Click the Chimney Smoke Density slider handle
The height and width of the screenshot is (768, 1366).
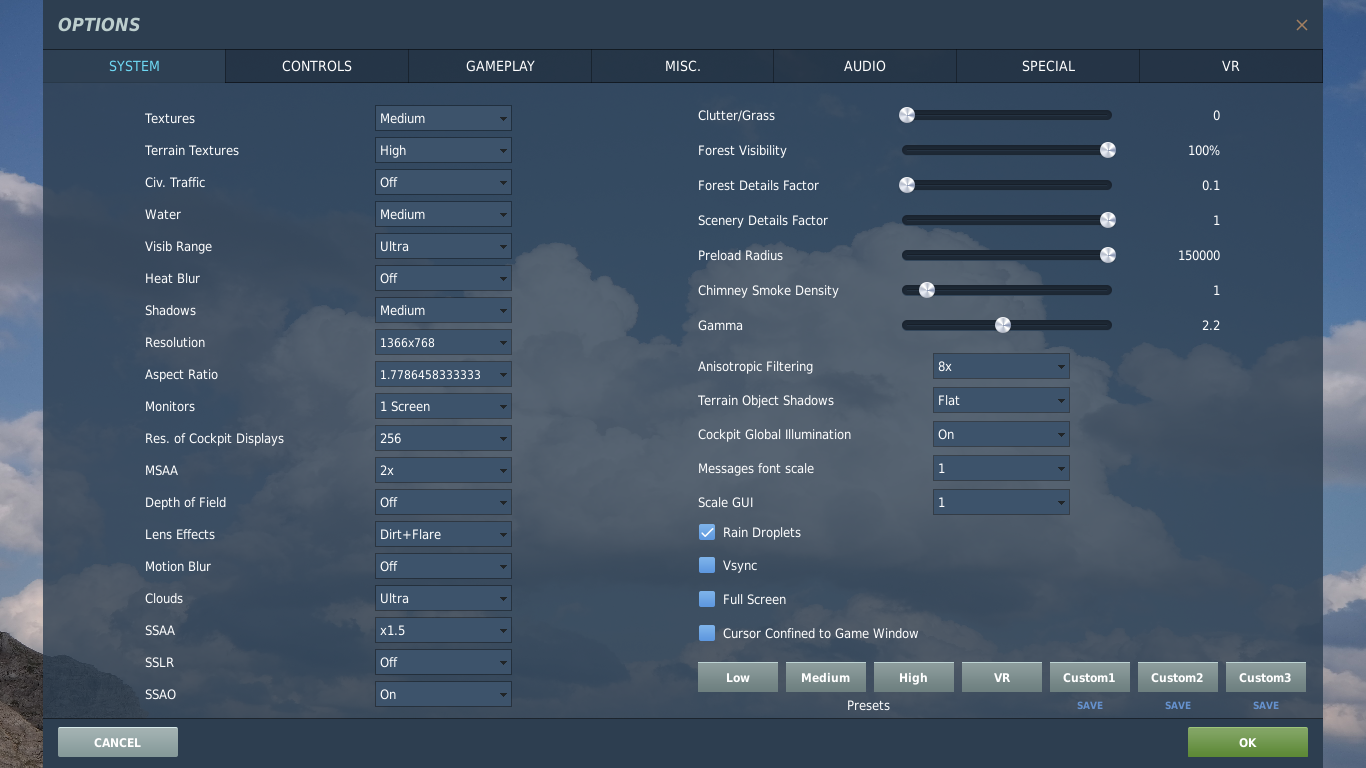pyautogui.click(x=927, y=290)
